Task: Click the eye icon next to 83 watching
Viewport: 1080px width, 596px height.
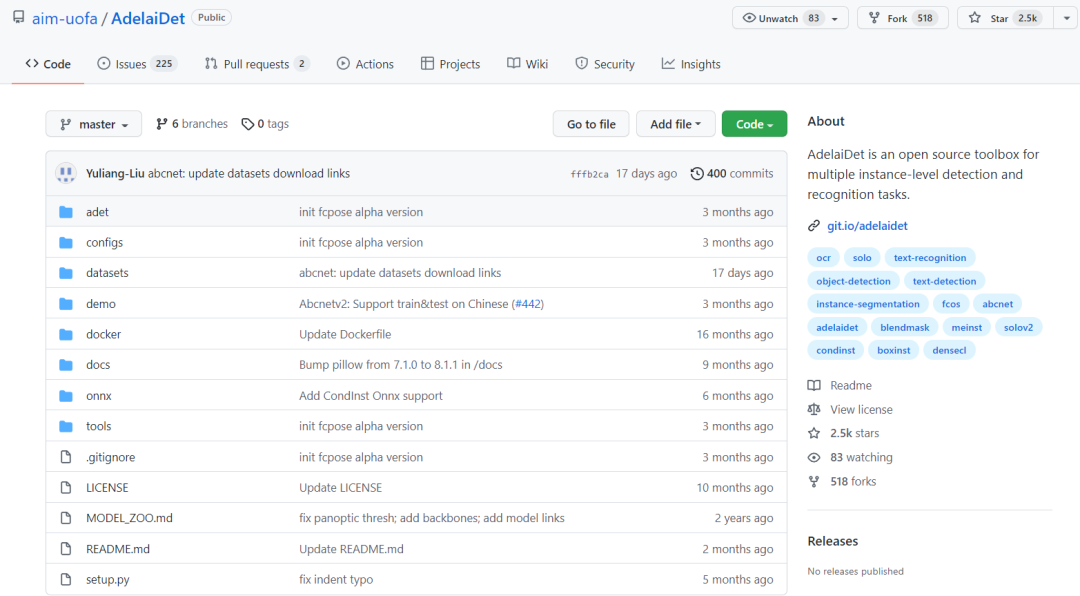Action: (x=814, y=457)
